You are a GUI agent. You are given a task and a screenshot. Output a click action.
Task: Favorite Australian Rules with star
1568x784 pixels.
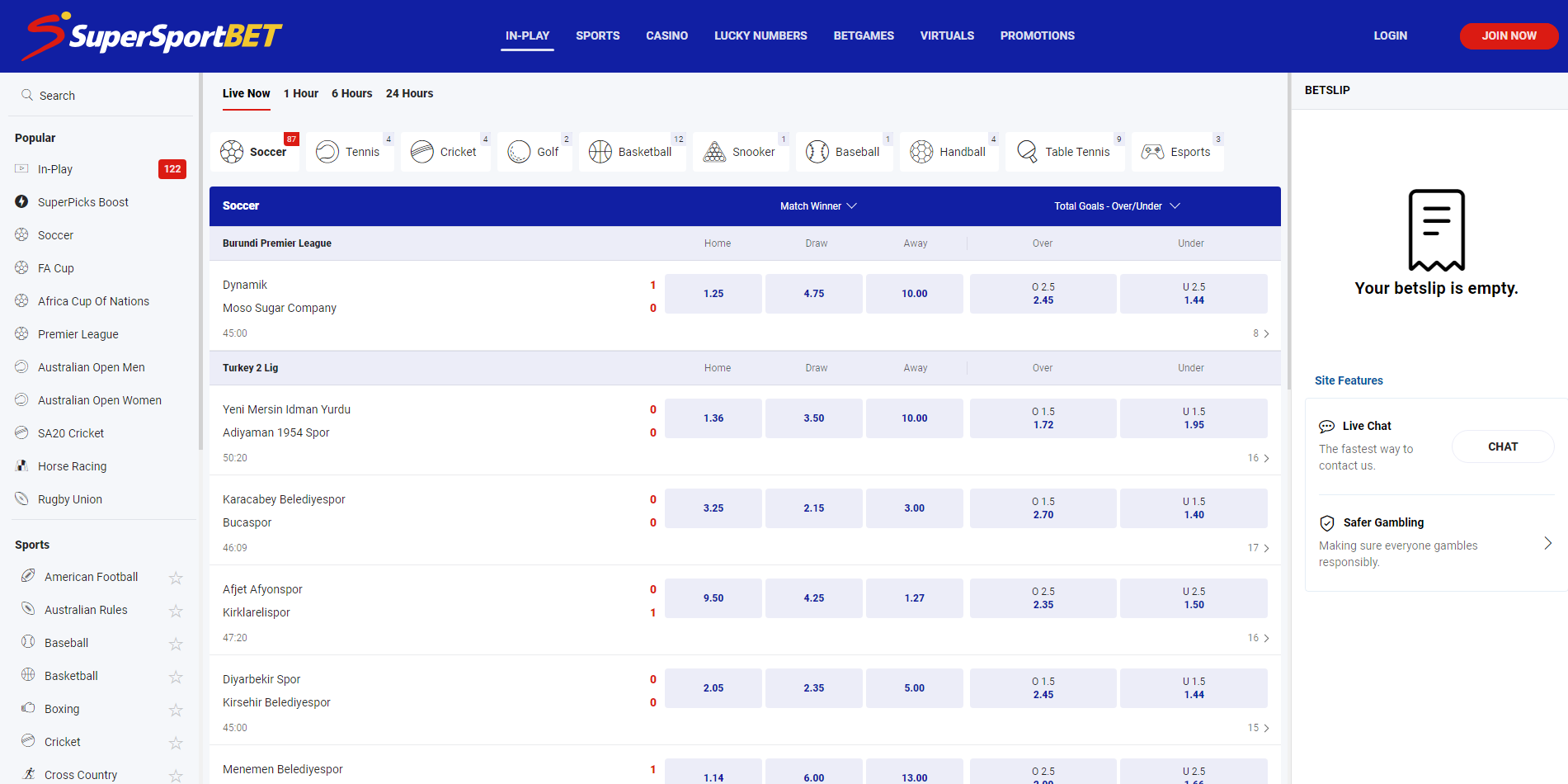[x=176, y=611]
